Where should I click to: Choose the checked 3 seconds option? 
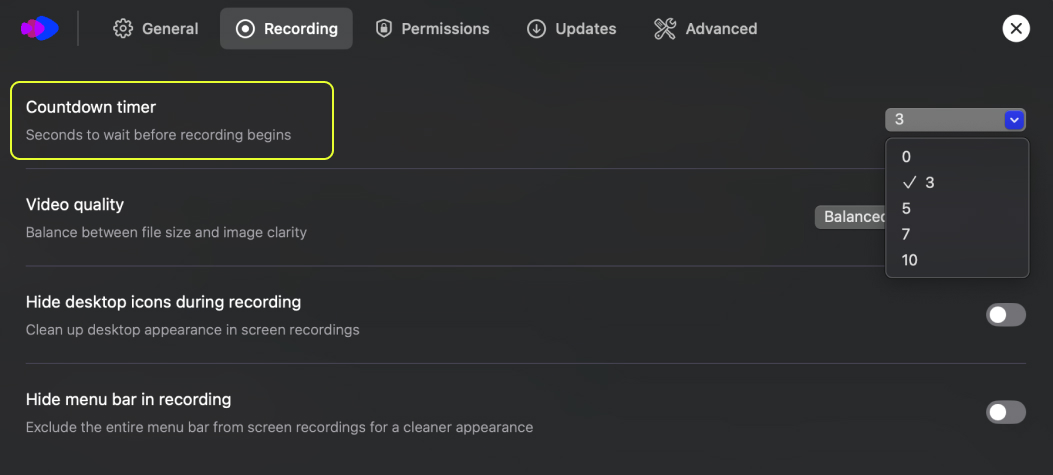(x=957, y=183)
